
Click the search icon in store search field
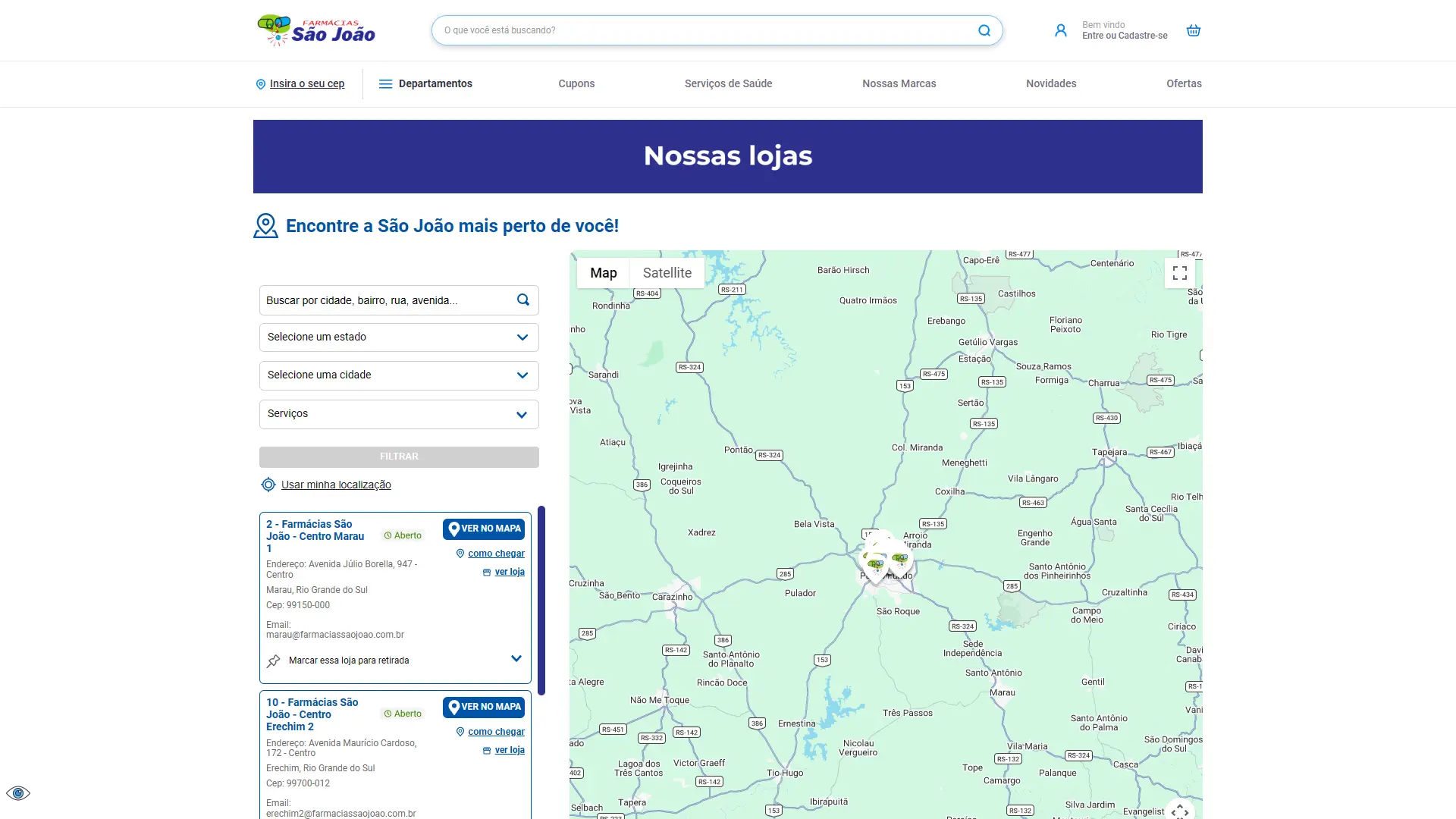point(523,300)
